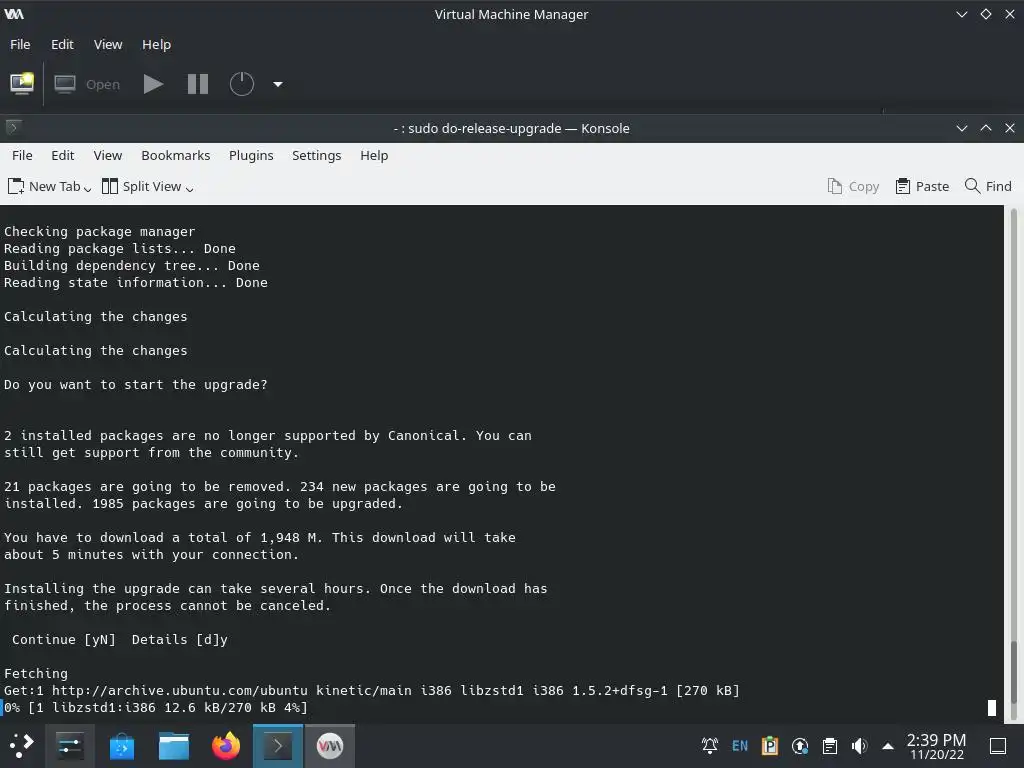Open Konsole Edit menu
The width and height of the screenshot is (1024, 768).
[x=63, y=155]
